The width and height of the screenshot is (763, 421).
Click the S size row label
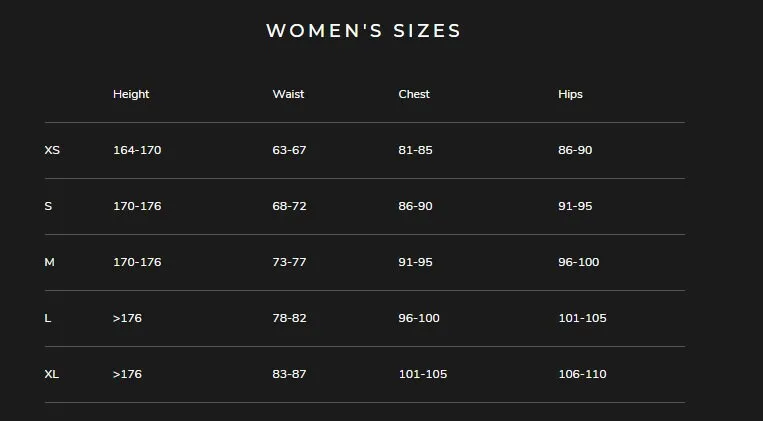[48, 206]
